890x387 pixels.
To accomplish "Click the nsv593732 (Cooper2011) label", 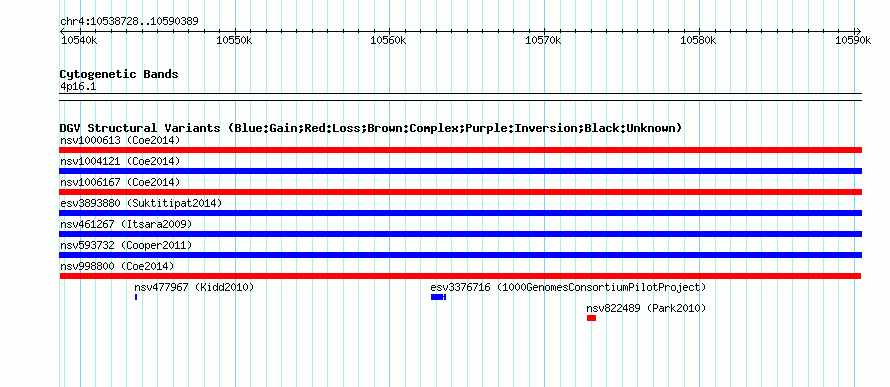I will tap(126, 245).
